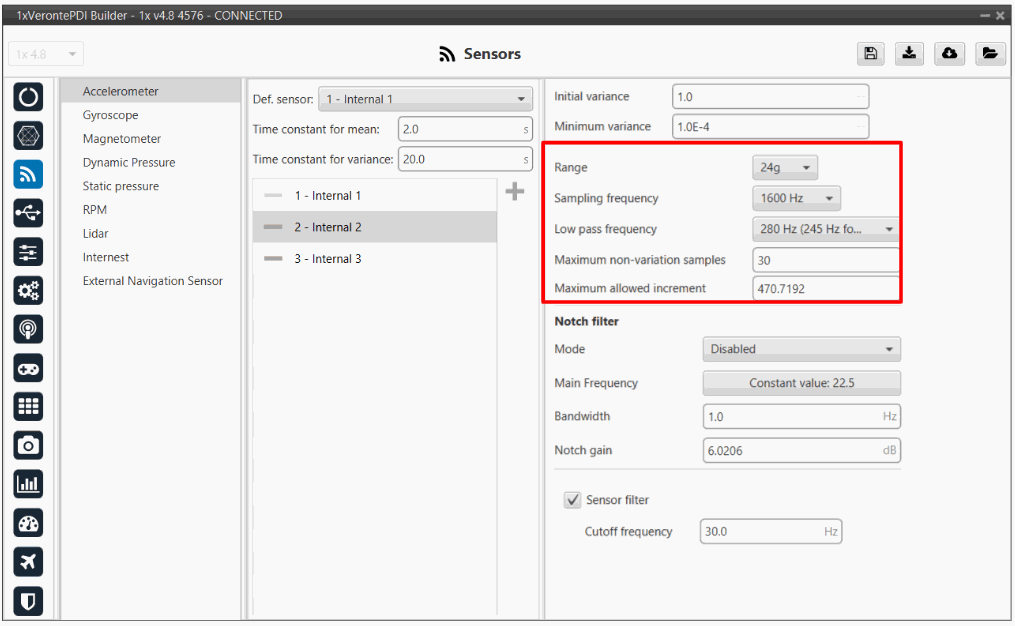
Task: Click the airplane icon in sidebar
Action: point(28,562)
